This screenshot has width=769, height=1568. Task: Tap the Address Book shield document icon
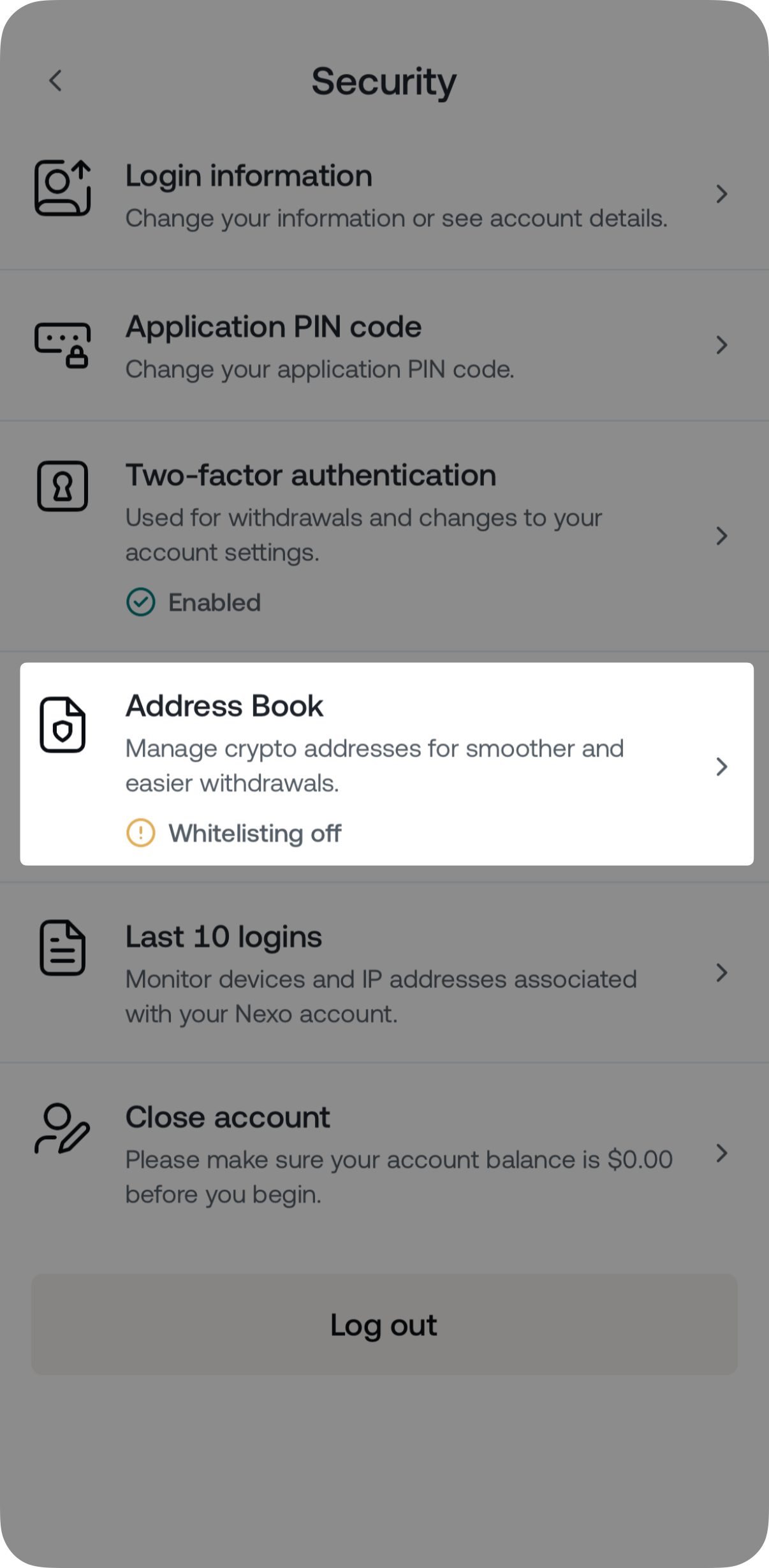coord(62,725)
